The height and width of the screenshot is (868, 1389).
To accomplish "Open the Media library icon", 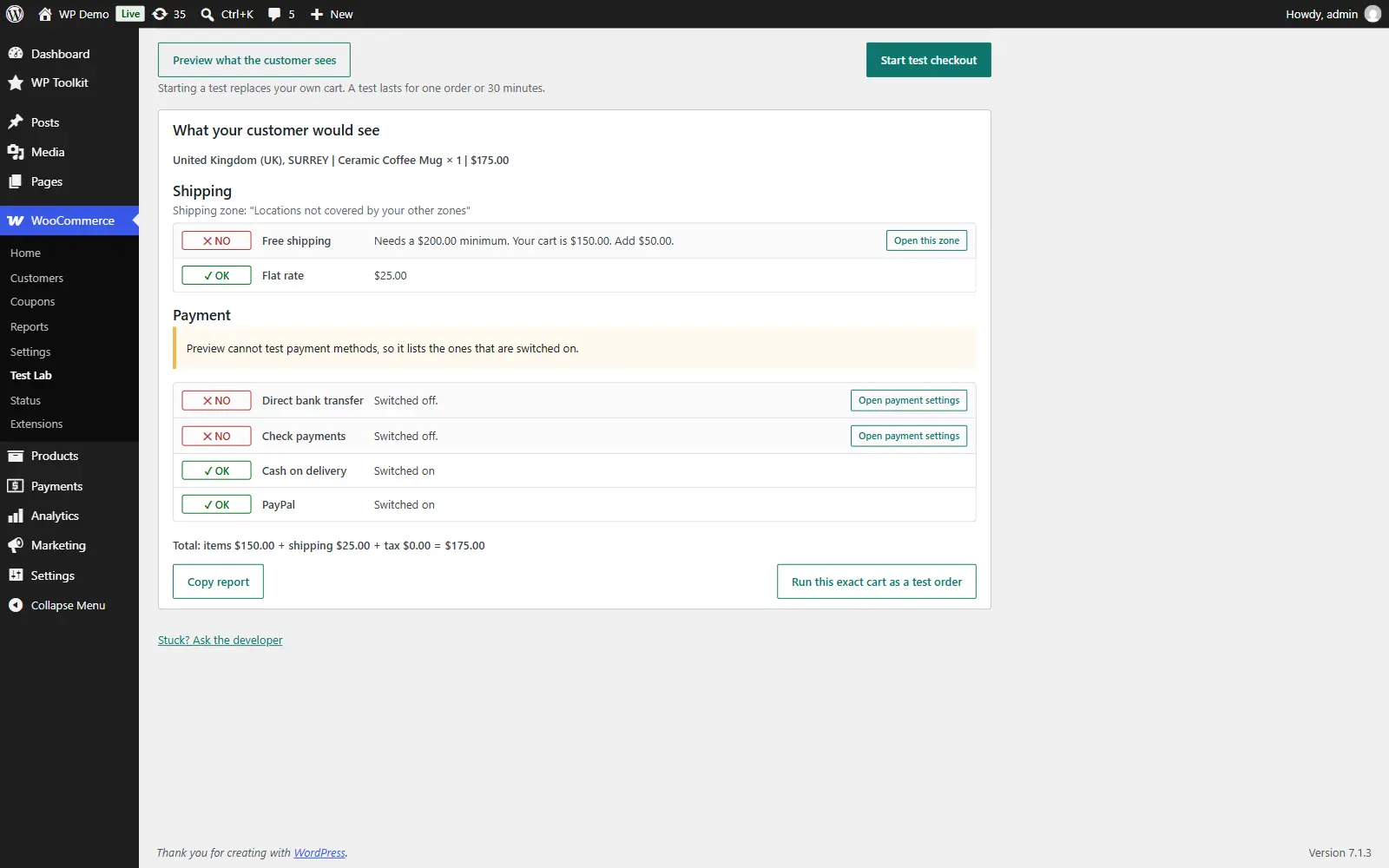I will (x=16, y=152).
